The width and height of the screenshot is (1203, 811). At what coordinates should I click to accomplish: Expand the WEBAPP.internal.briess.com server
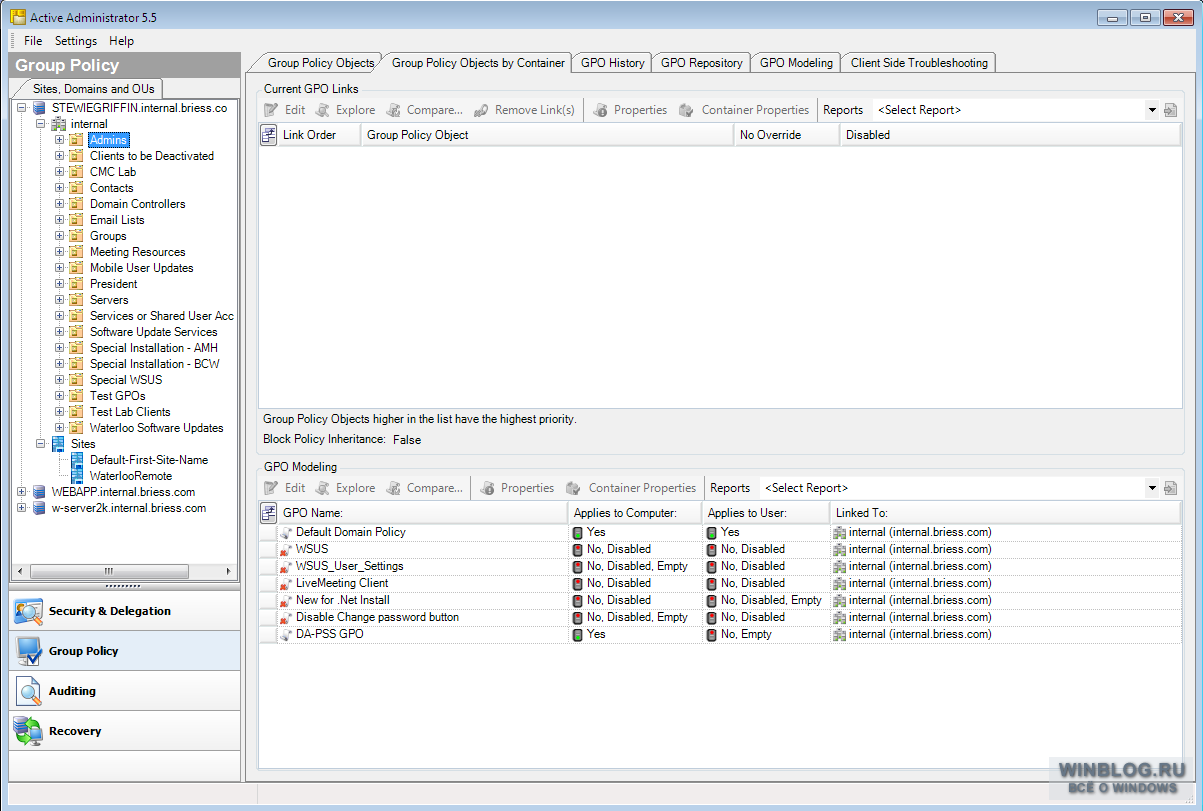point(22,492)
